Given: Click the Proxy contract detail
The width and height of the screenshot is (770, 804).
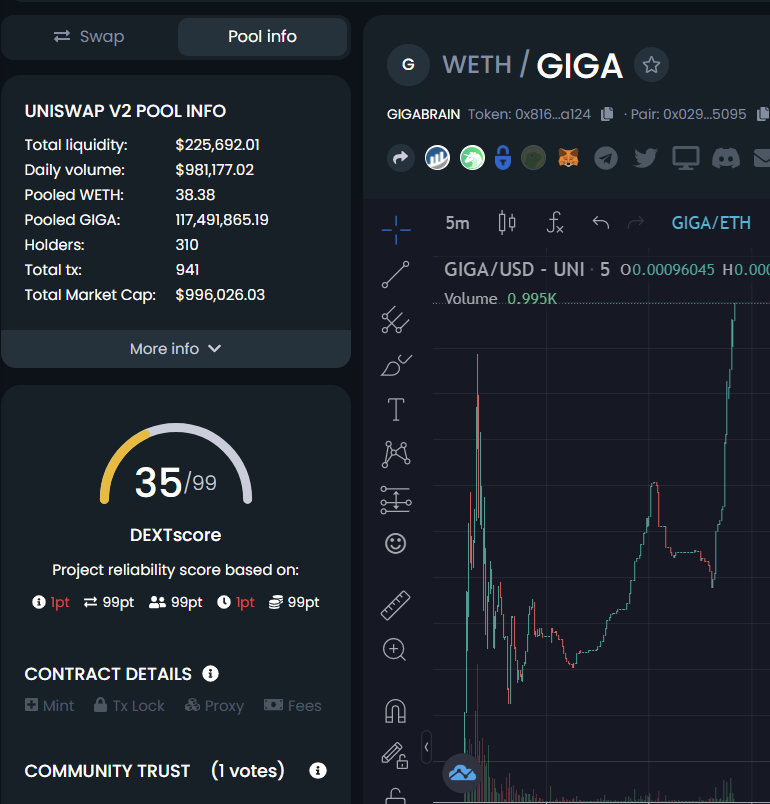Looking at the screenshot, I should tap(214, 706).
